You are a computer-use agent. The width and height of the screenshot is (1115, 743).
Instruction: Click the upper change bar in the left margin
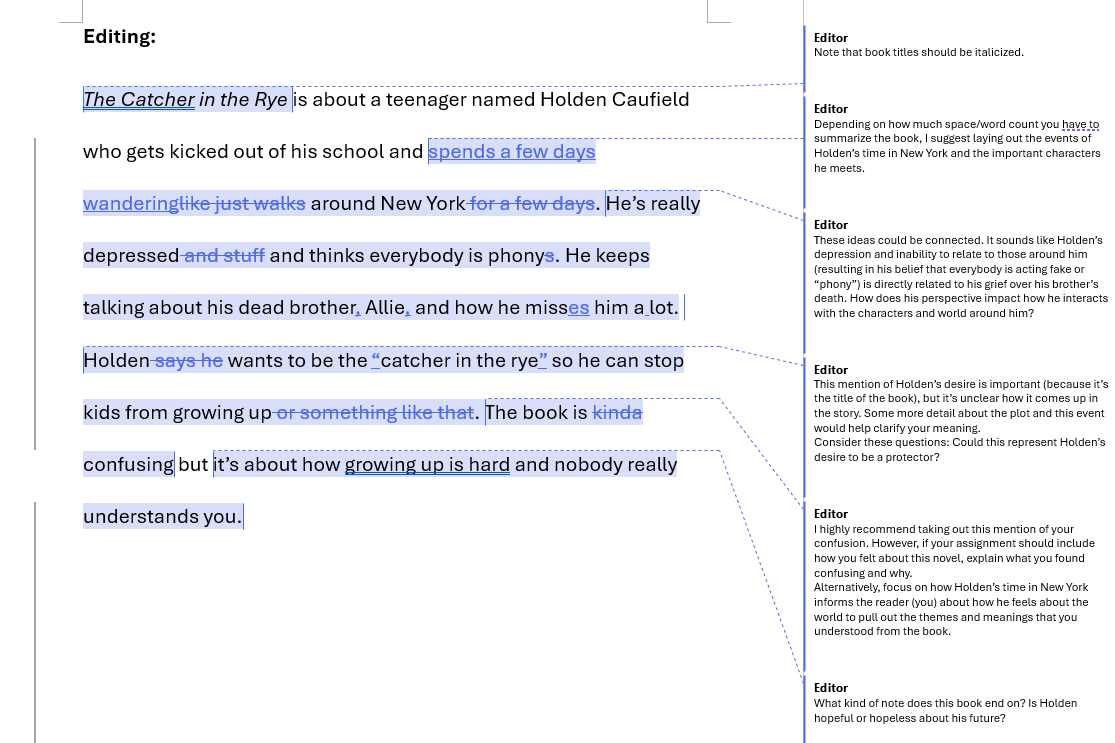pyautogui.click(x=35, y=293)
